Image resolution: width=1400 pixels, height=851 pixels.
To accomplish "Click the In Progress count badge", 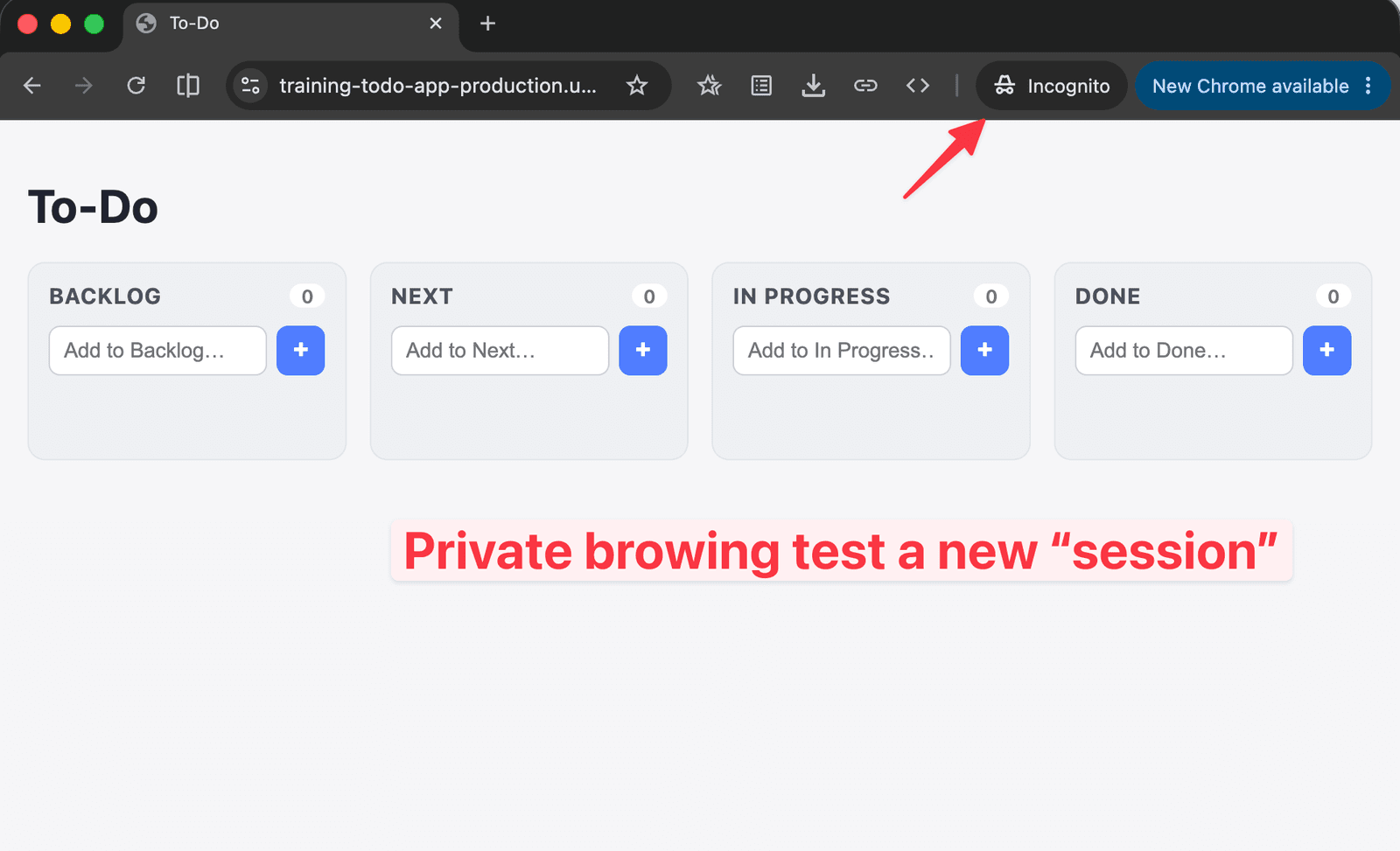I will point(991,296).
